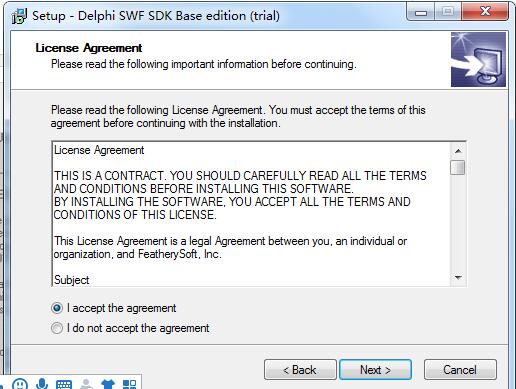Viewport: 516px width, 389px height.
Task: Click the license scrollbar thumb
Action: coord(458,167)
